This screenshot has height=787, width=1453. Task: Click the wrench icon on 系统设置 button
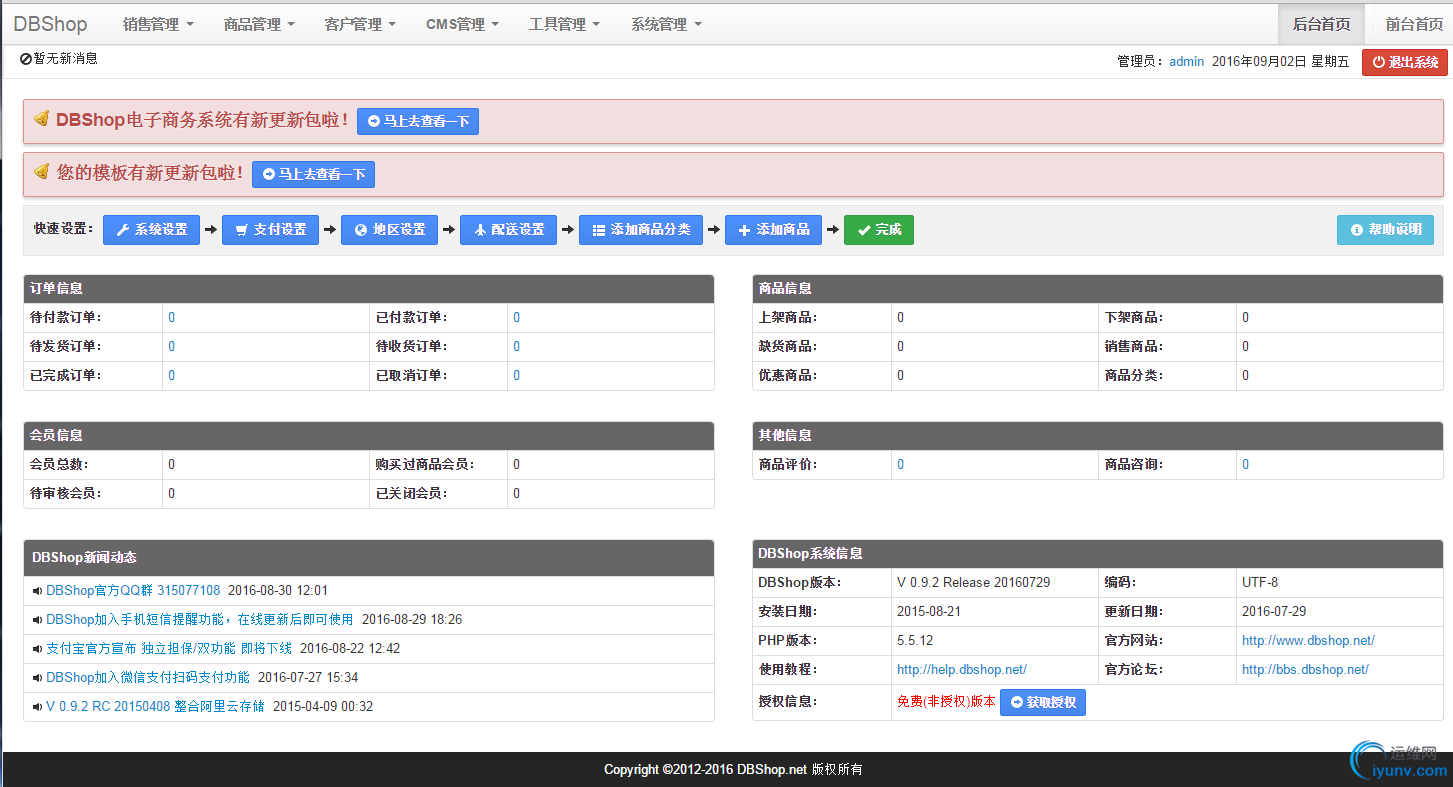123,230
